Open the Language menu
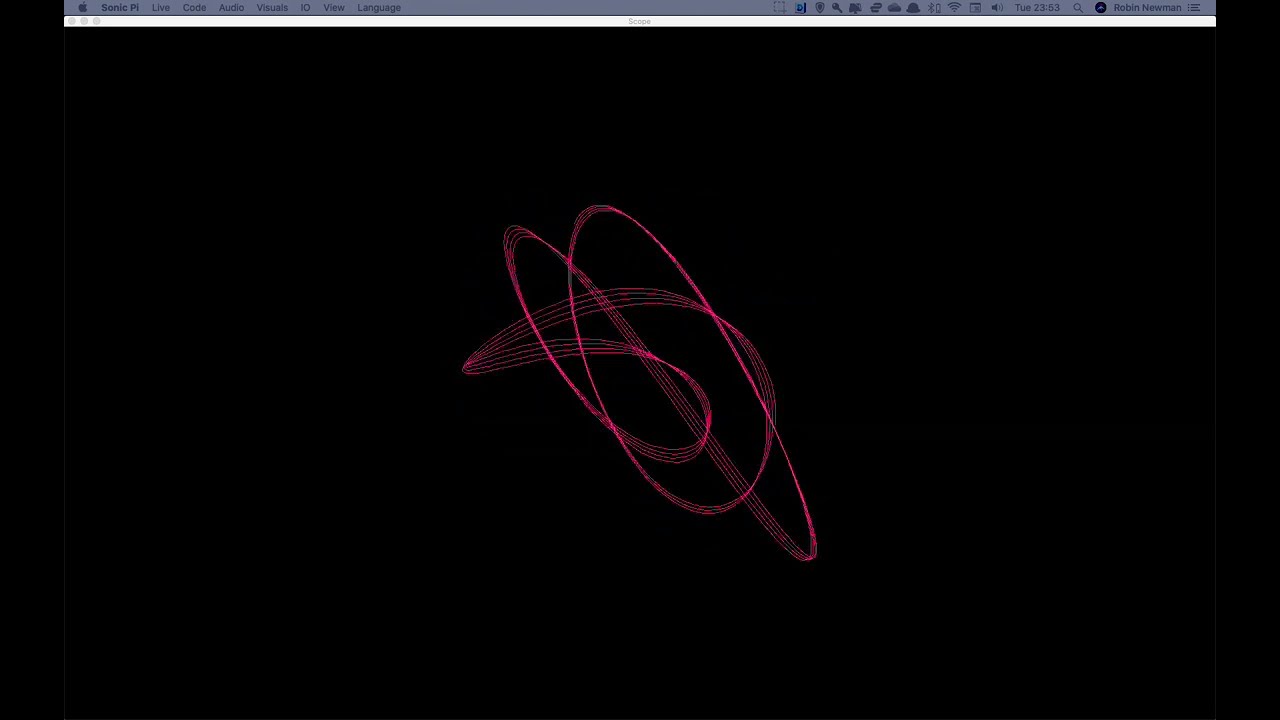This screenshot has height=720, width=1280. (379, 7)
